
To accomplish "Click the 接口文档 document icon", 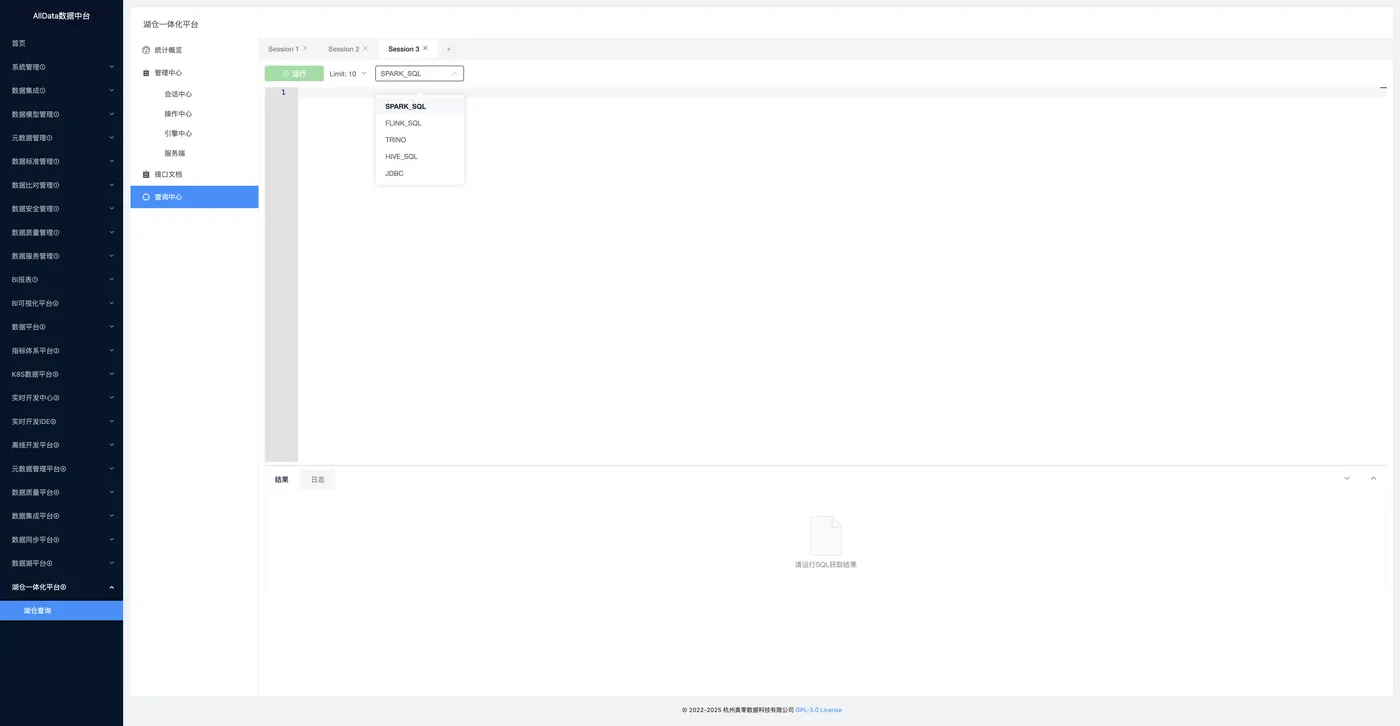I will pyautogui.click(x=146, y=174).
